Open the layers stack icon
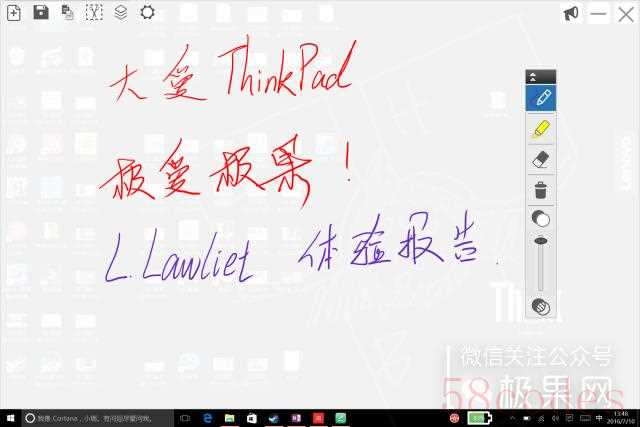 coord(120,12)
